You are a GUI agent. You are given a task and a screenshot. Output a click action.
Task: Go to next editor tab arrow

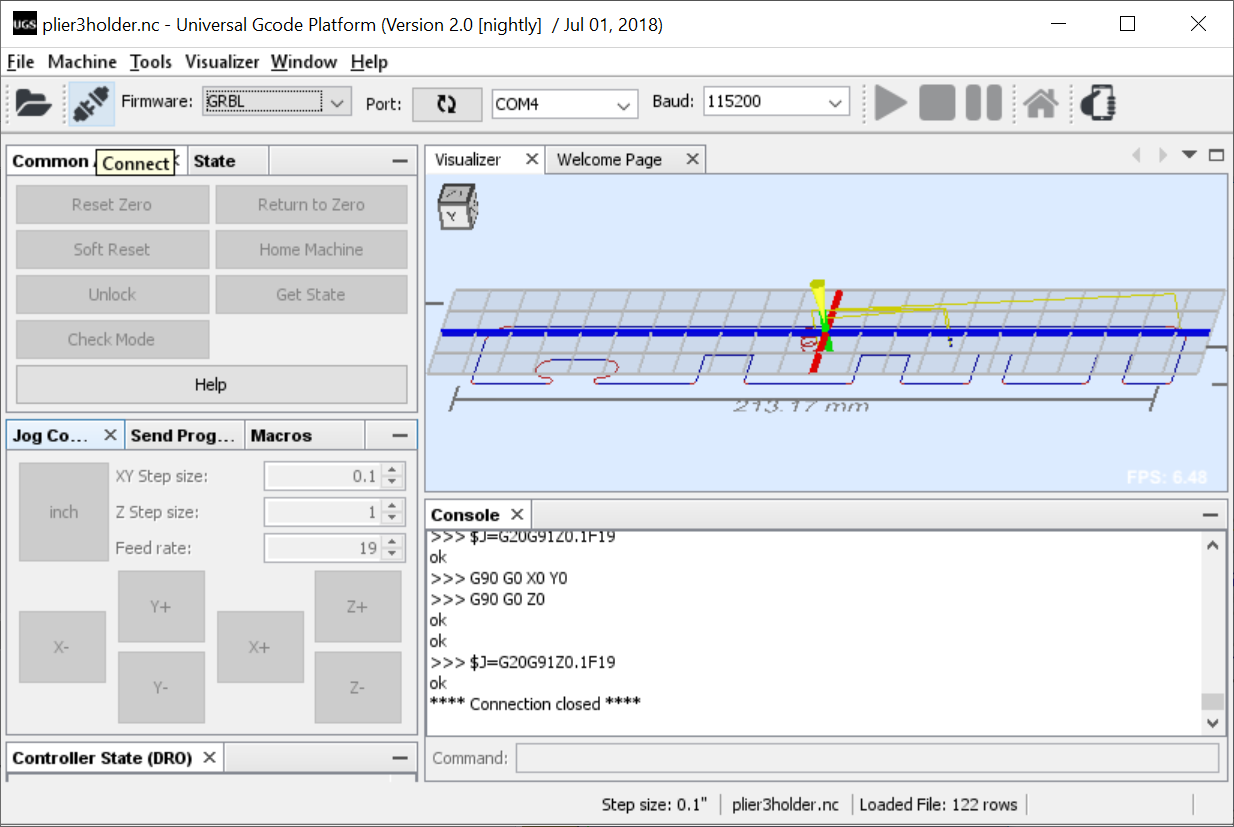(1162, 155)
